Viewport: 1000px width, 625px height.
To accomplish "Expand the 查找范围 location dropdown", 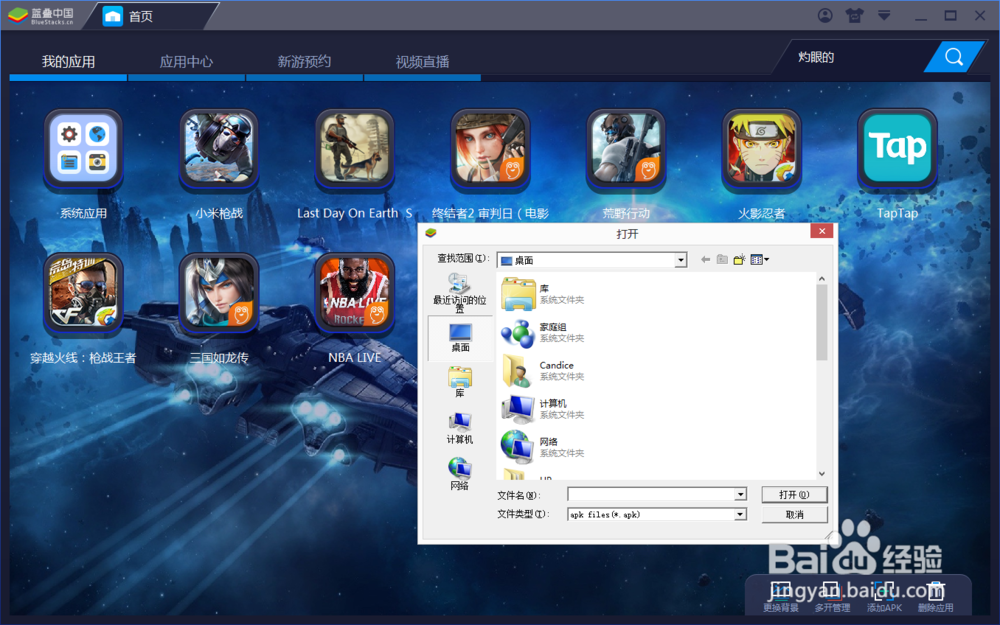I will (x=680, y=260).
